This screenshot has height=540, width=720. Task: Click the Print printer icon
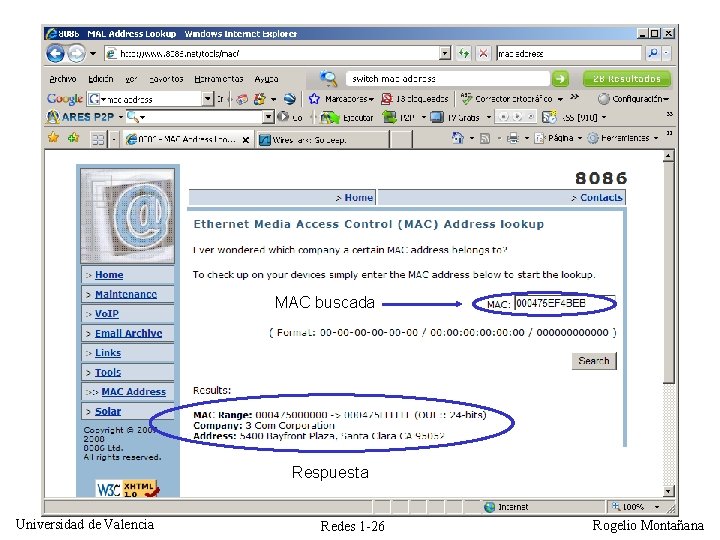tap(512, 138)
